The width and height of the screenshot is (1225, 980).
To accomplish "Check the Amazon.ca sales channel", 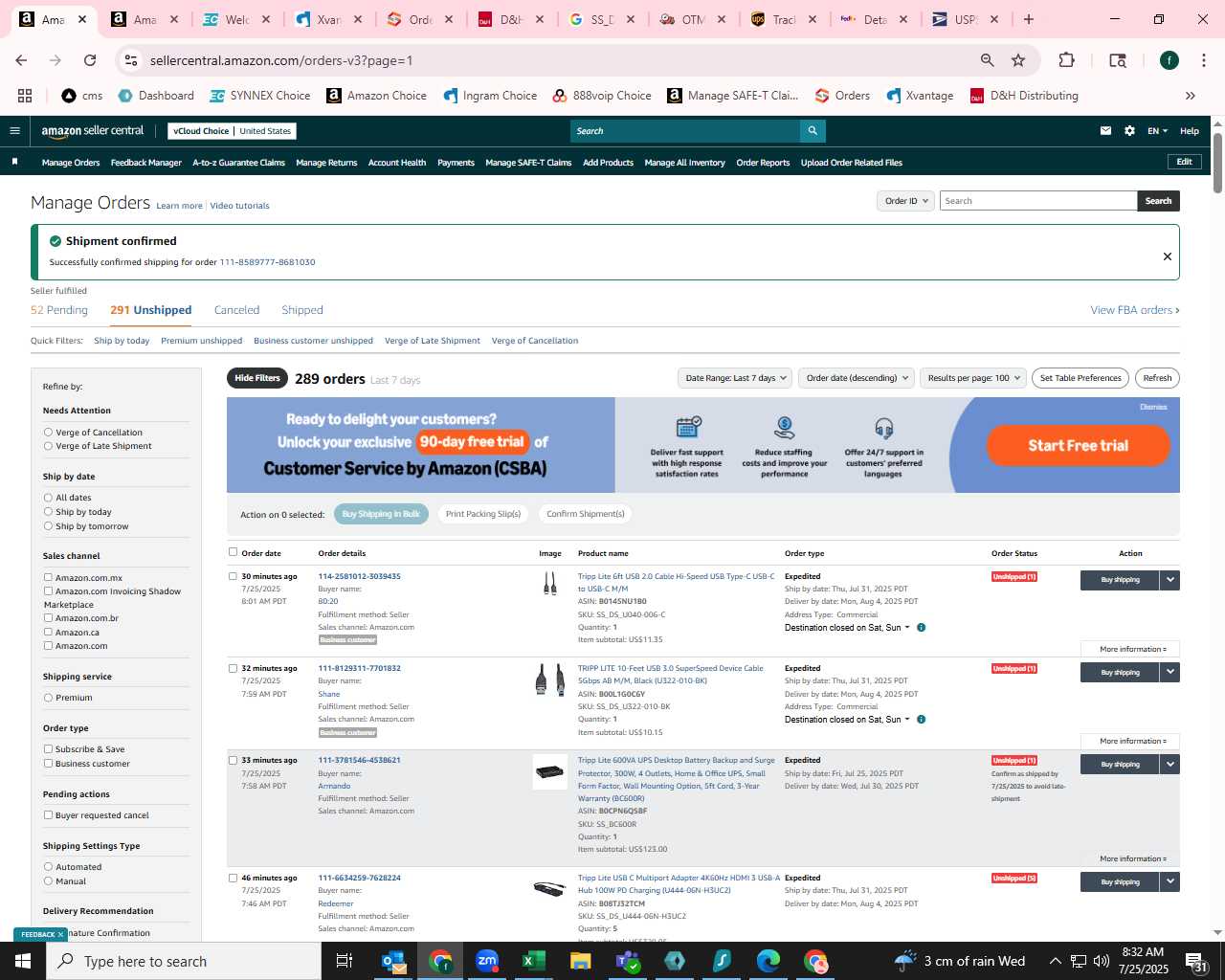I will point(48,633).
